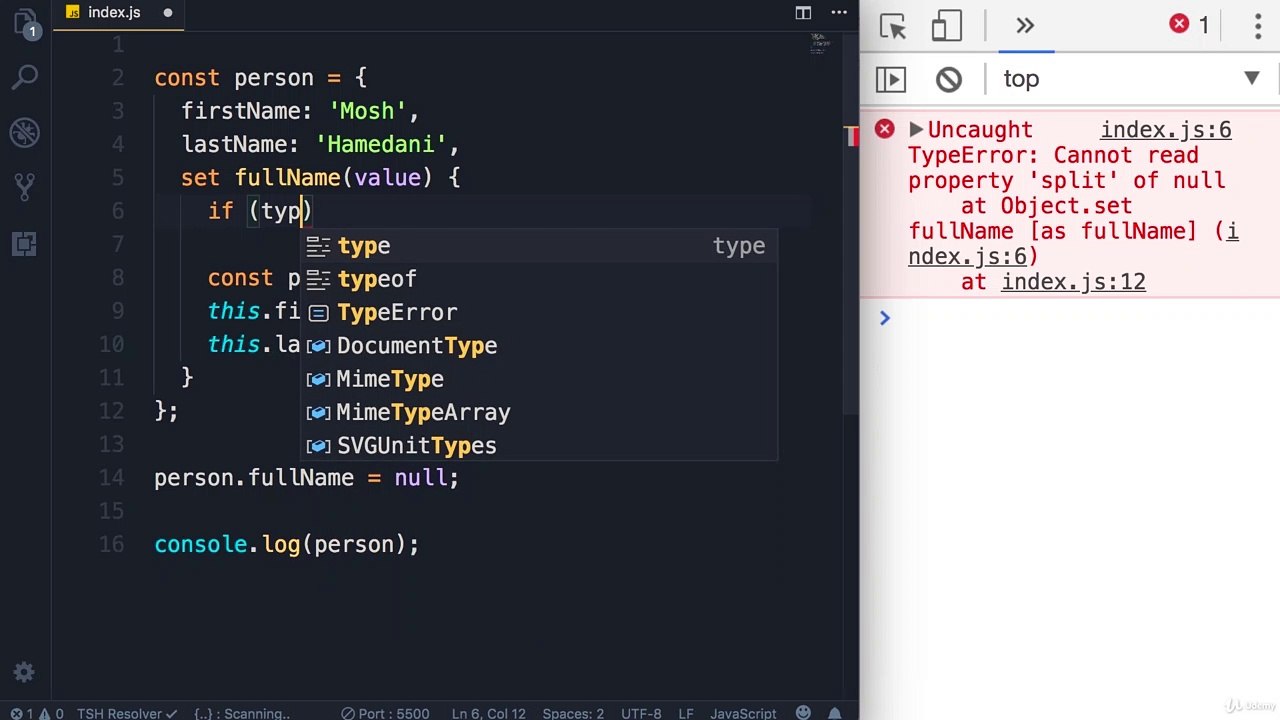Choose the SVGUnitTypes suggestion

pos(539,446)
